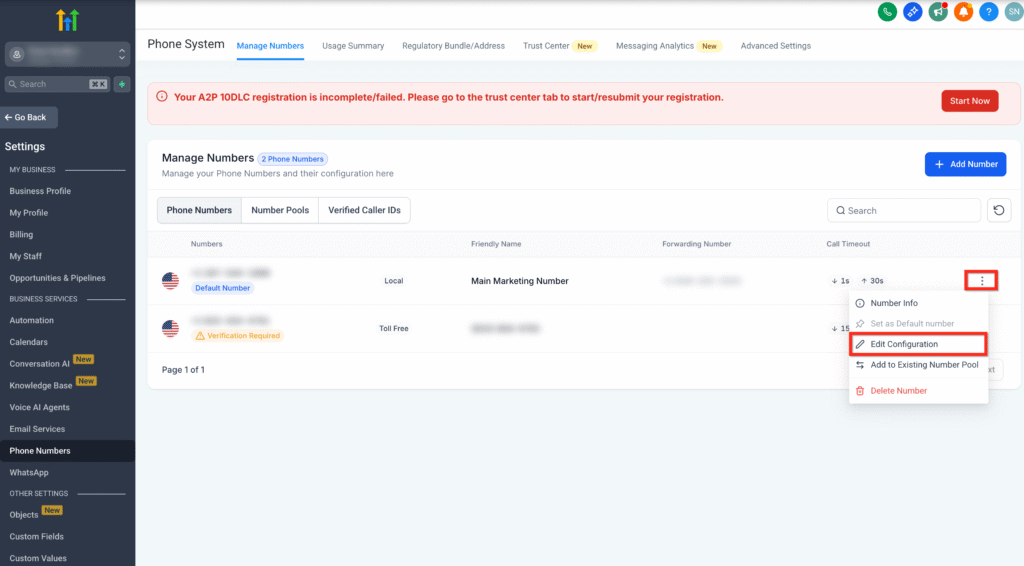Viewport: 1024px width, 566px height.
Task: Click the Add Number button
Action: click(x=965, y=164)
